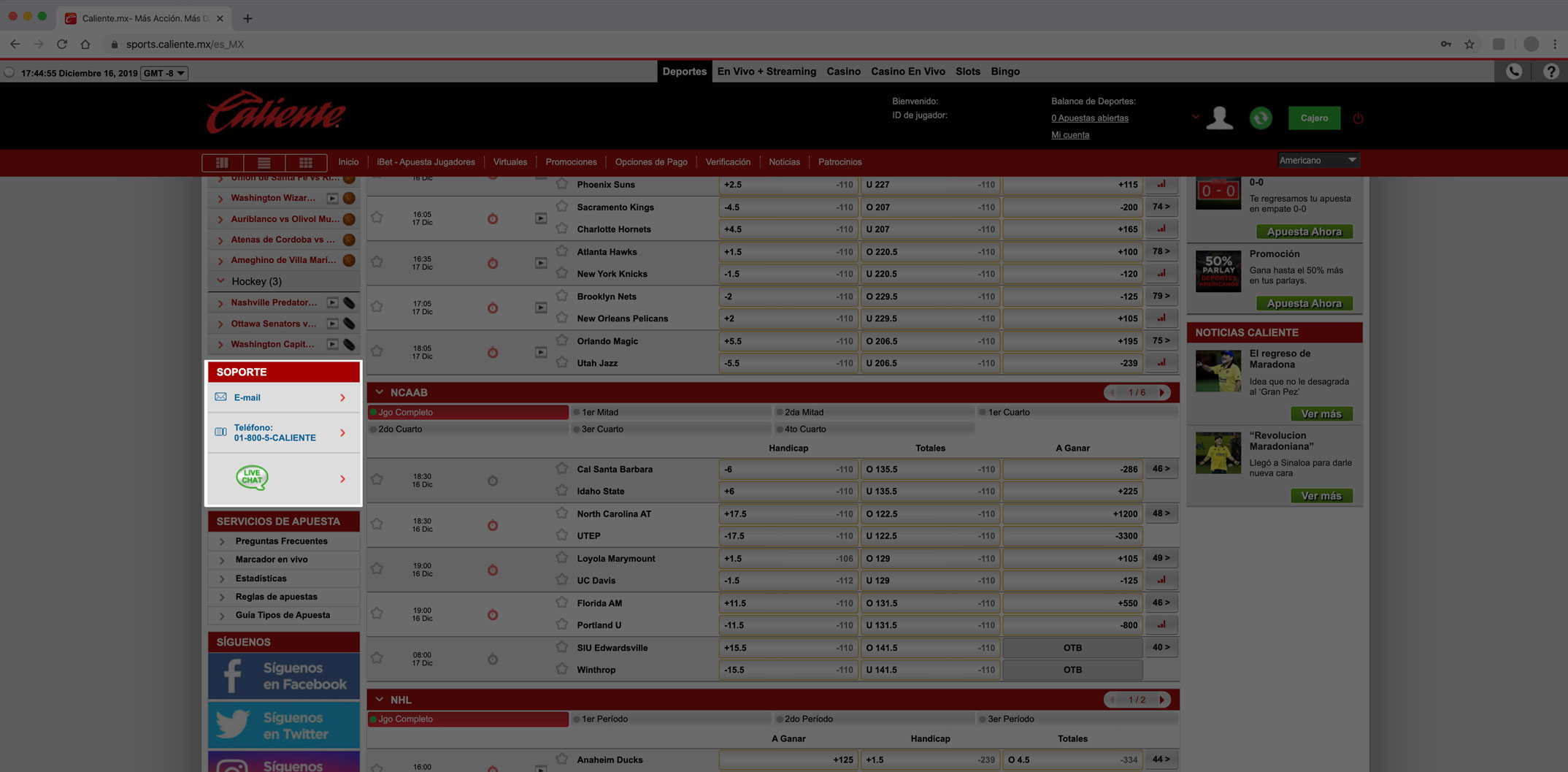Click the E-mail envelope icon in Soporte
Image resolution: width=1568 pixels, height=772 pixels.
click(x=220, y=397)
